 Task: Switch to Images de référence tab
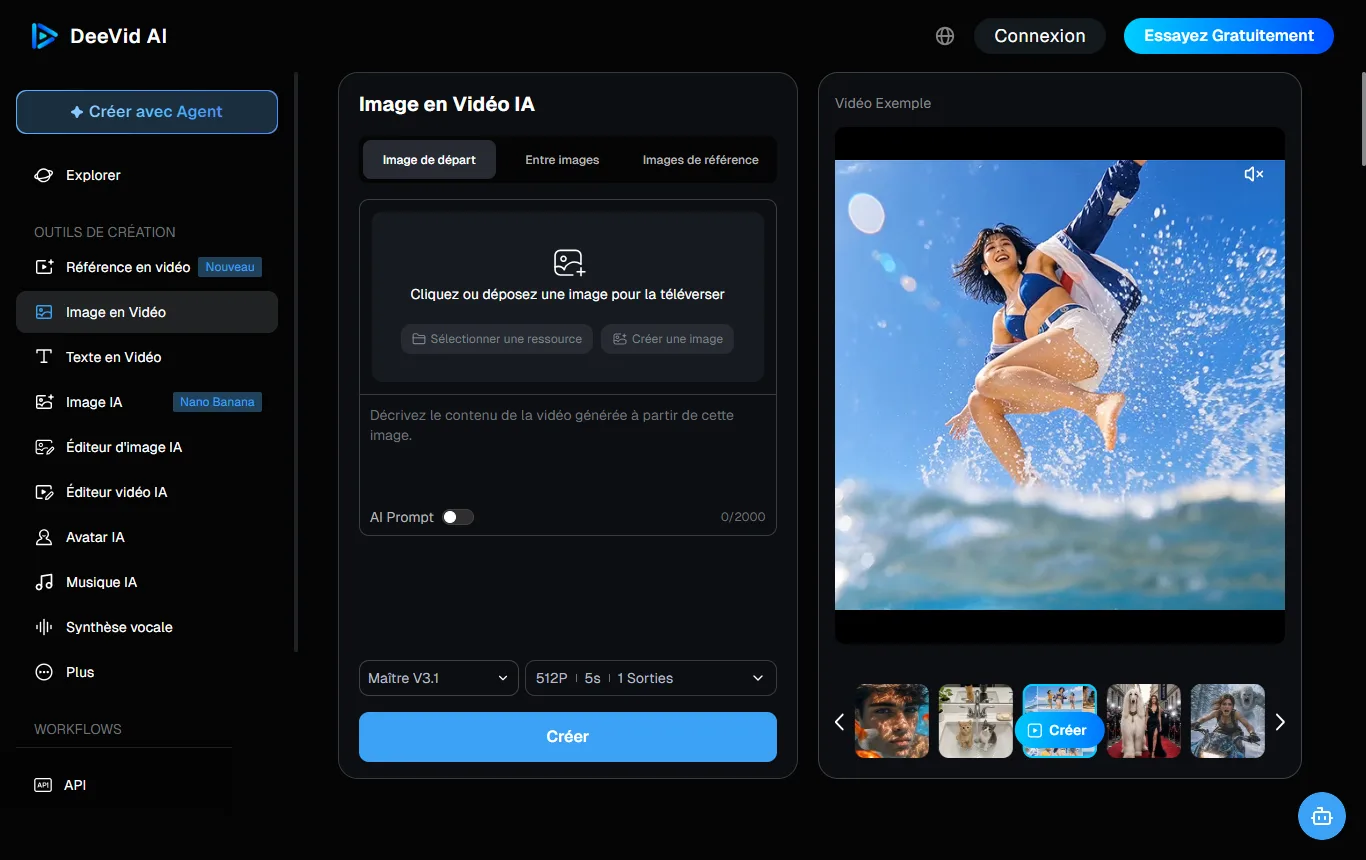(x=700, y=160)
